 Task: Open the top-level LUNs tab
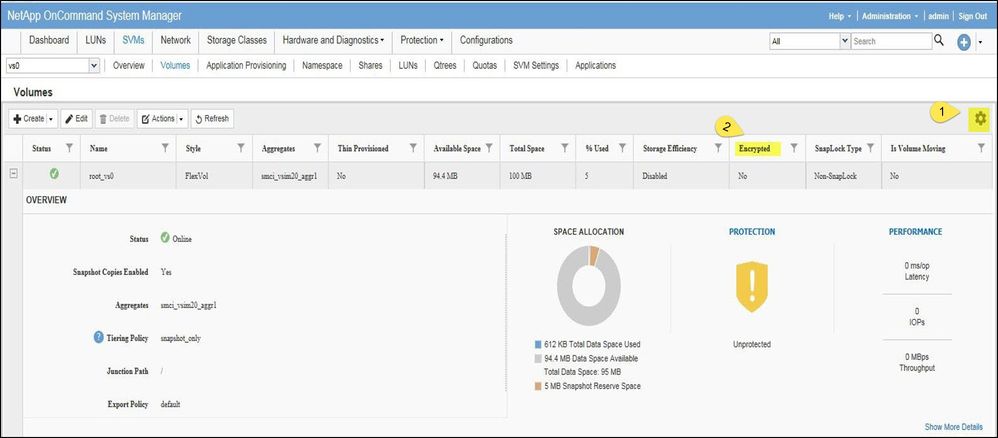(95, 40)
